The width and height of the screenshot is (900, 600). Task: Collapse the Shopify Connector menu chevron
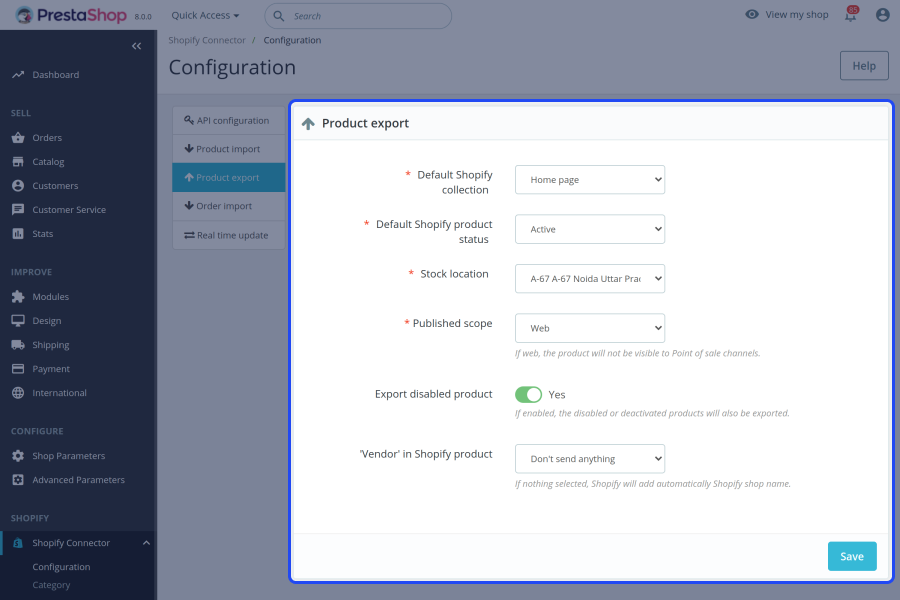[146, 543]
